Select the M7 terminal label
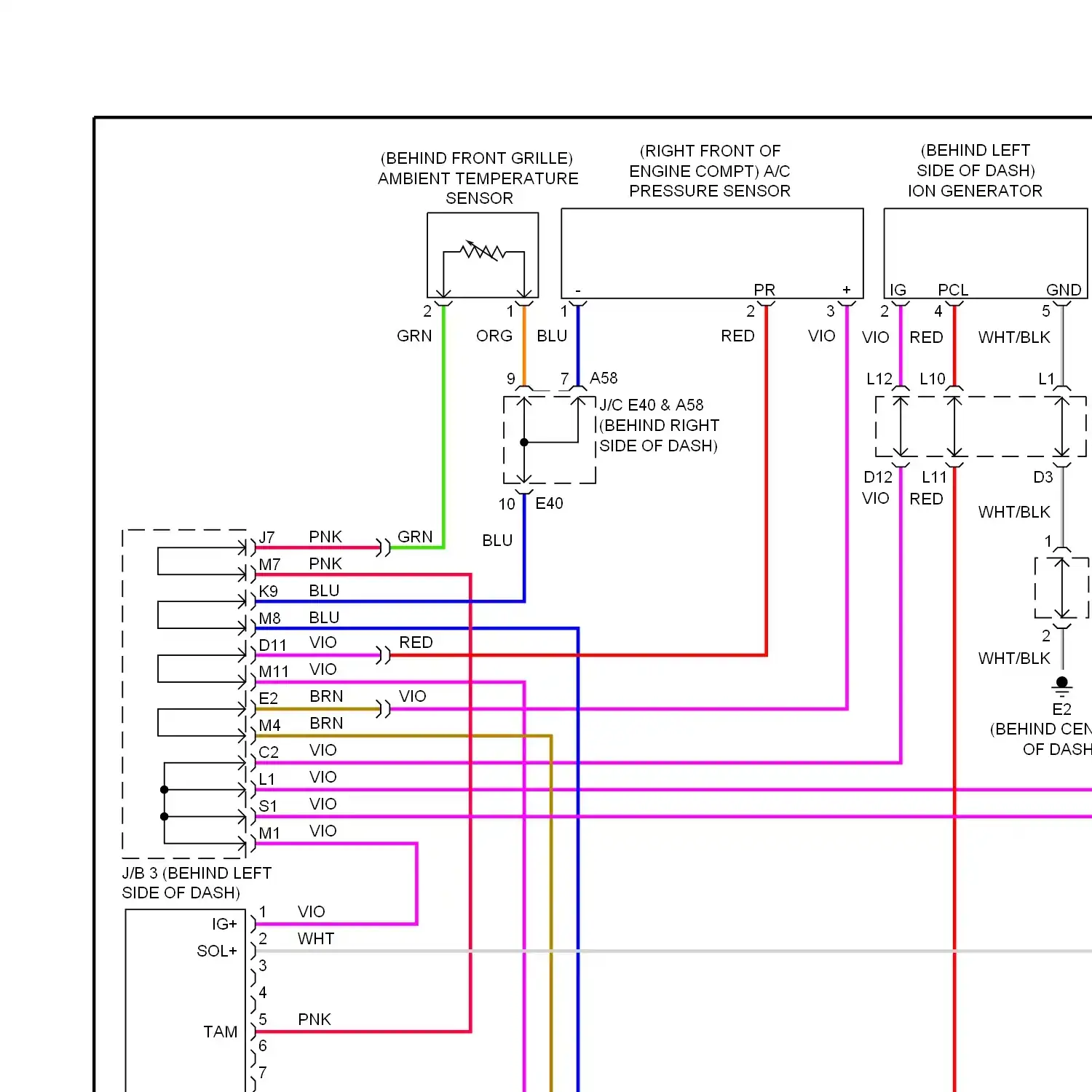The image size is (1092, 1092). point(269,564)
